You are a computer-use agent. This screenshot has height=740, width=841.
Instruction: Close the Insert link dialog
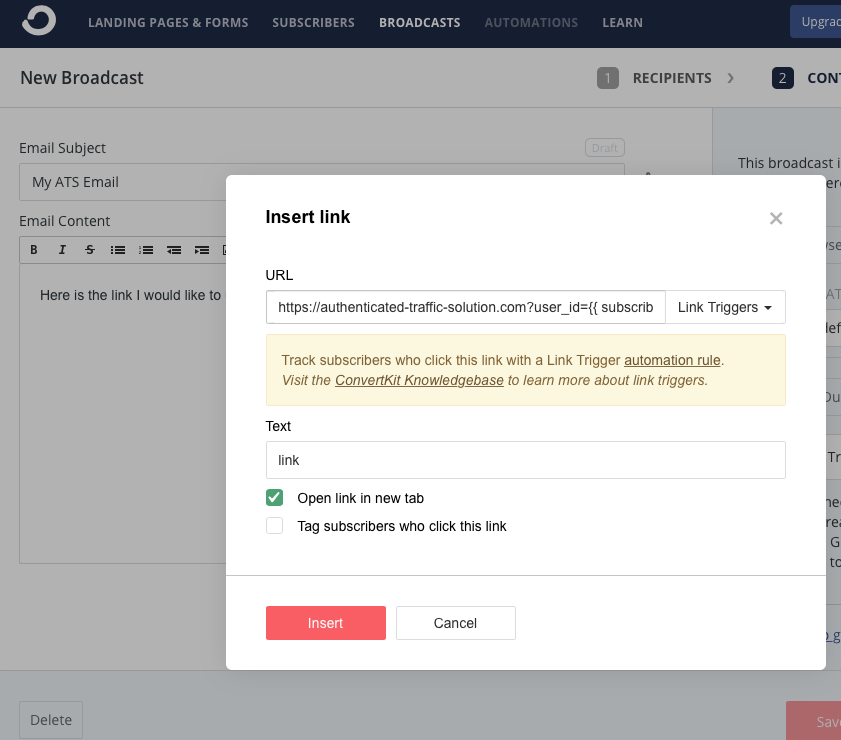(776, 218)
